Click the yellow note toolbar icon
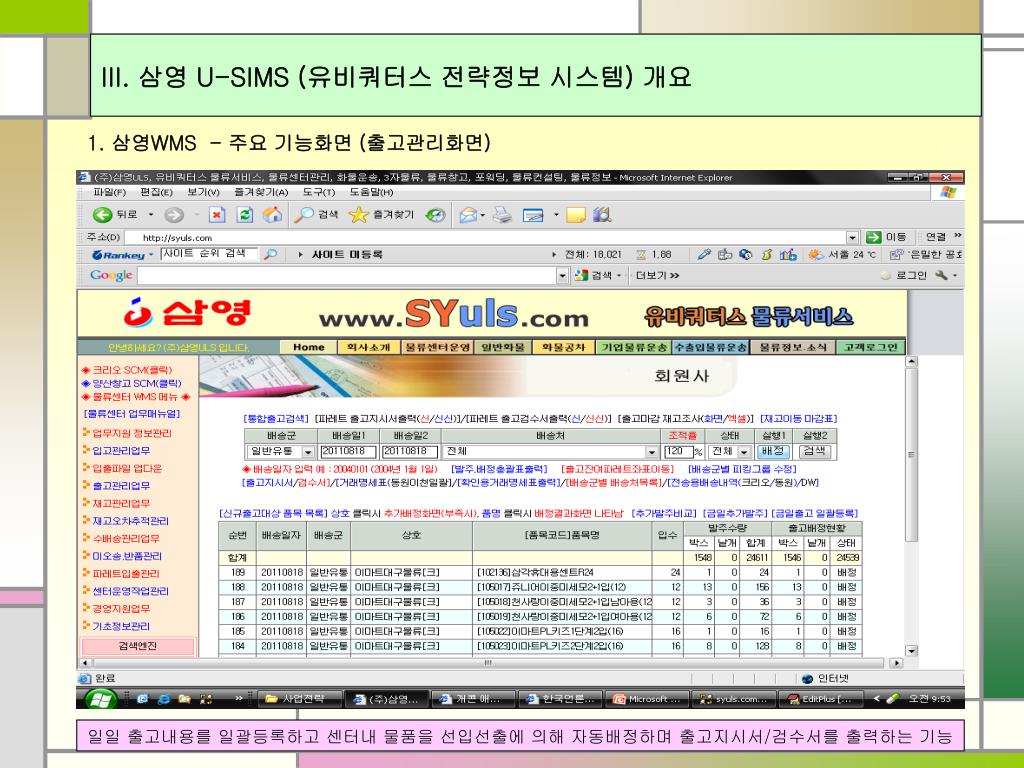This screenshot has height=768, width=1024. 575,215
